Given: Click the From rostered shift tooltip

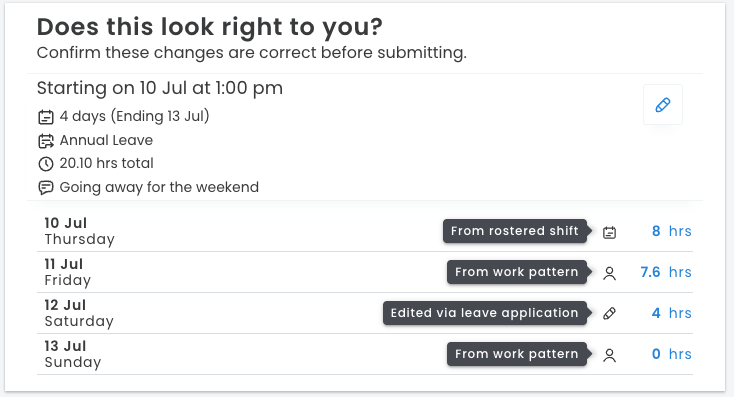Looking at the screenshot, I should click(515, 231).
